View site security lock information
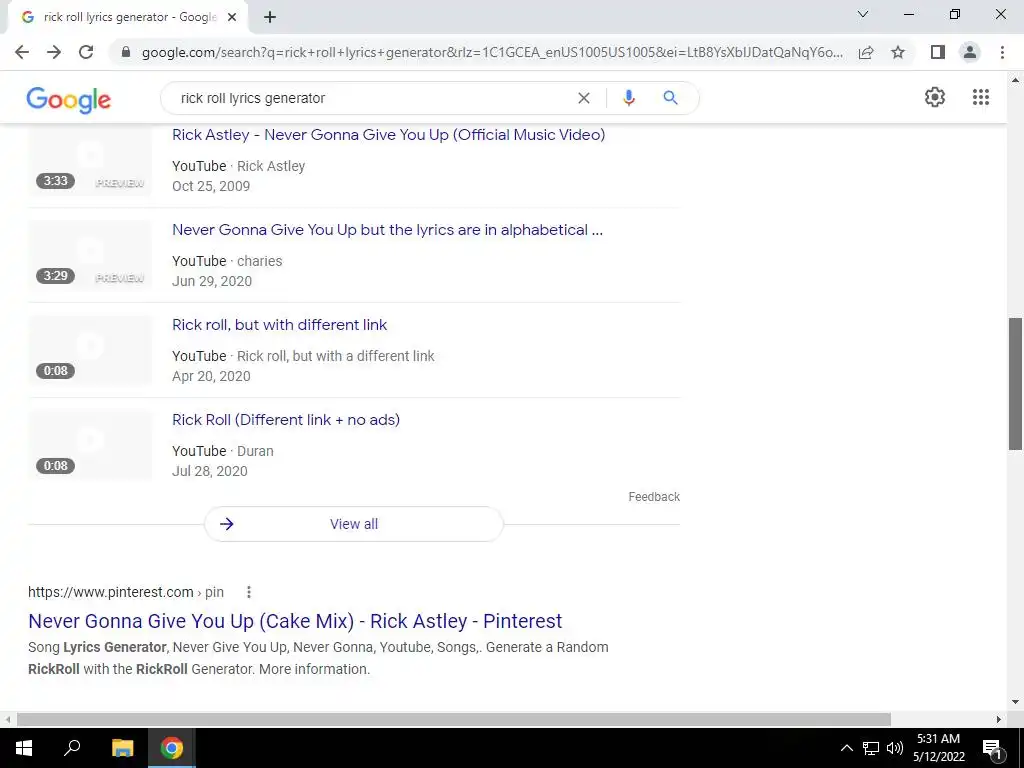The height and width of the screenshot is (768, 1024). point(126,52)
